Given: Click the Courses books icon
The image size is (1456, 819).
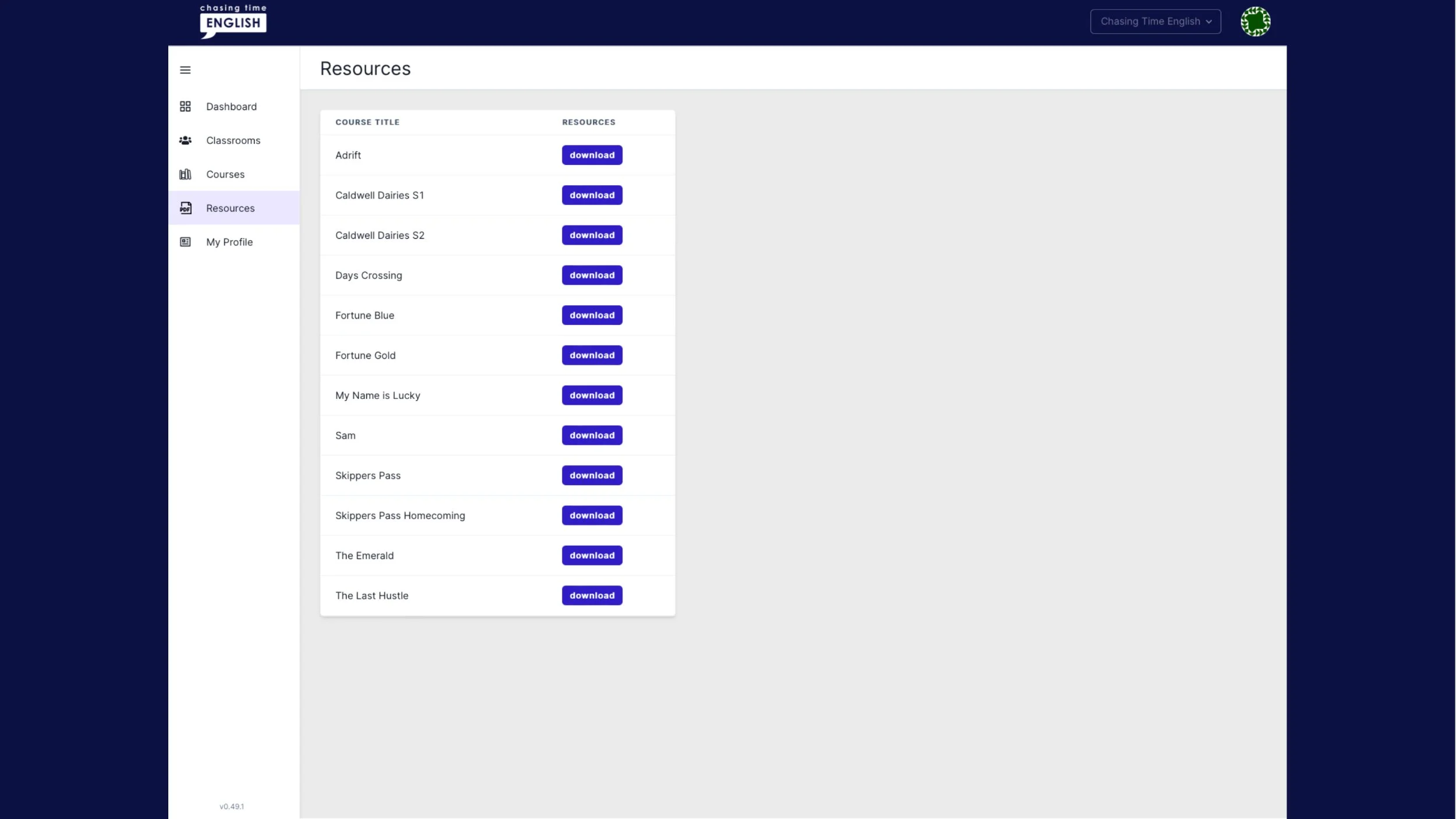Looking at the screenshot, I should pyautogui.click(x=185, y=174).
